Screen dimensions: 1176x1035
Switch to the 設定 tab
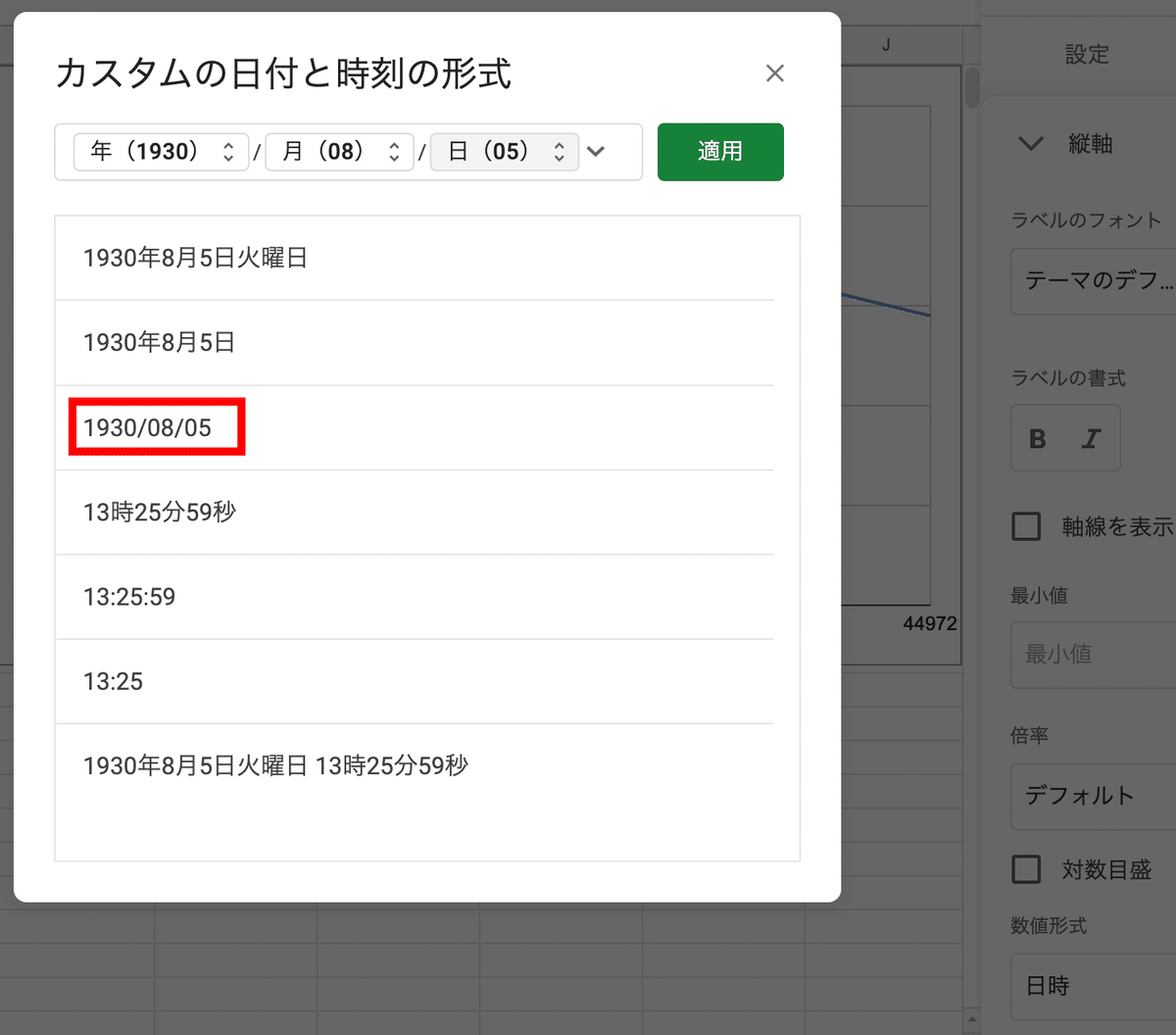[1087, 54]
